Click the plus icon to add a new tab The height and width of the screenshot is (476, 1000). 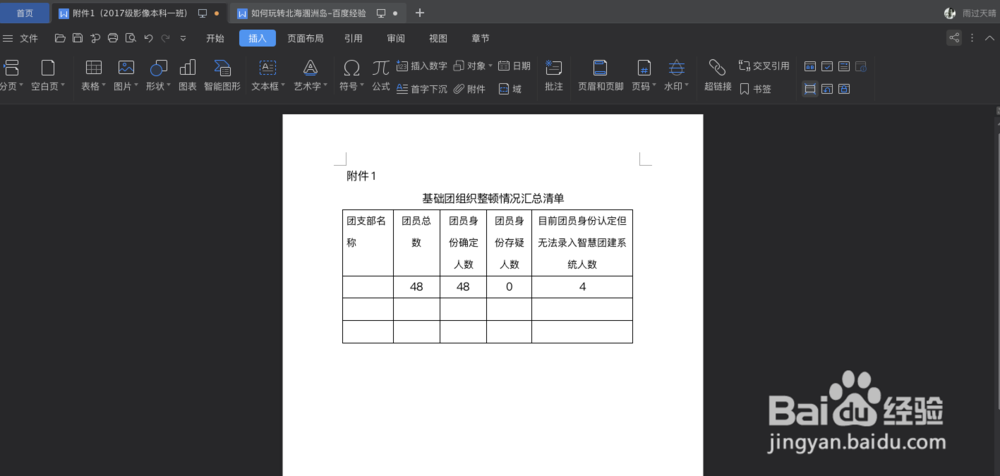point(419,13)
